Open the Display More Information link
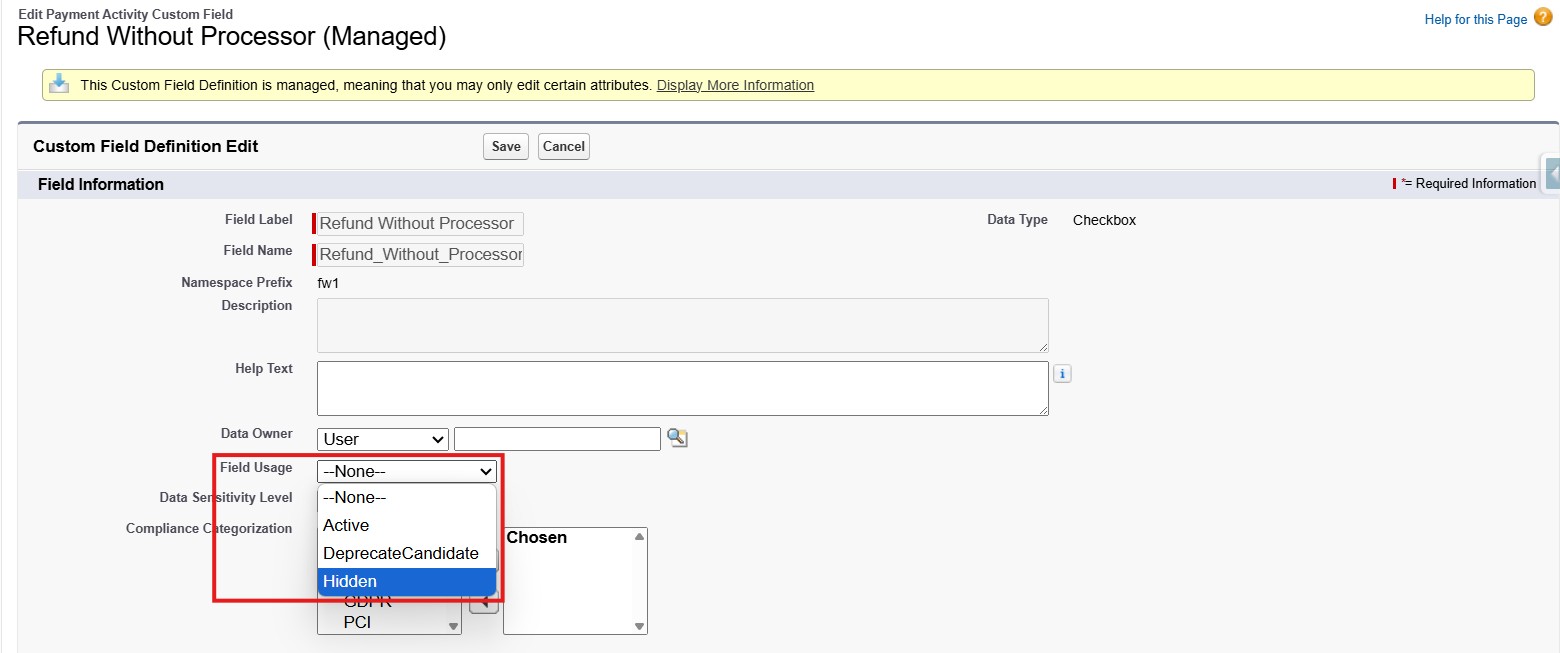This screenshot has width=1560, height=653. [735, 85]
